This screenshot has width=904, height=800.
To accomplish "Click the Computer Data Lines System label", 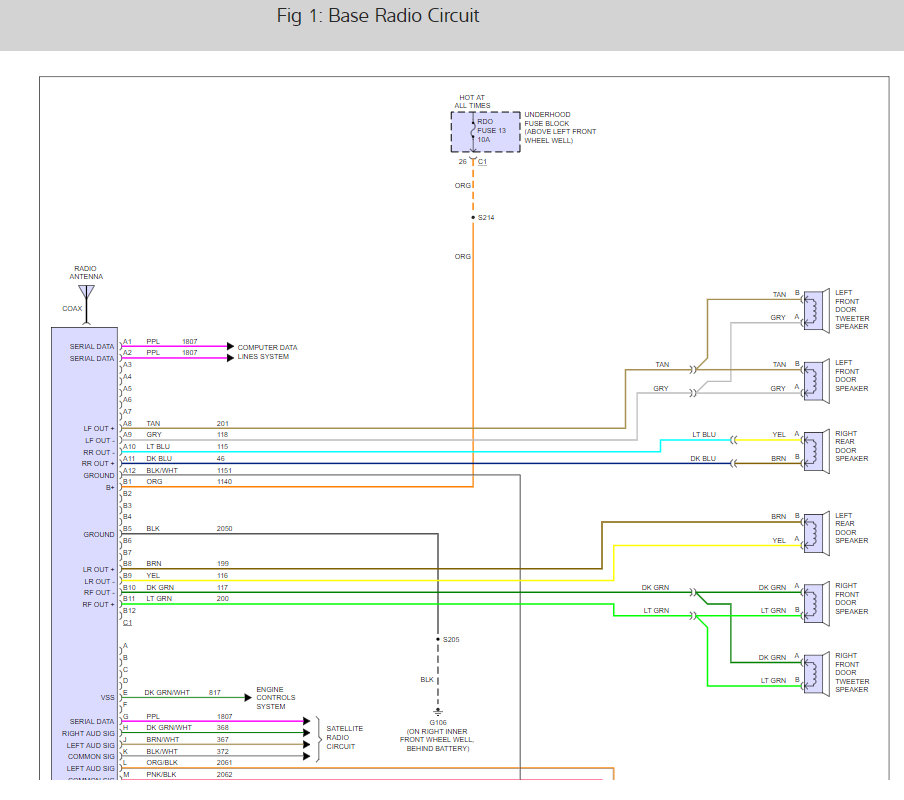I will coord(267,352).
